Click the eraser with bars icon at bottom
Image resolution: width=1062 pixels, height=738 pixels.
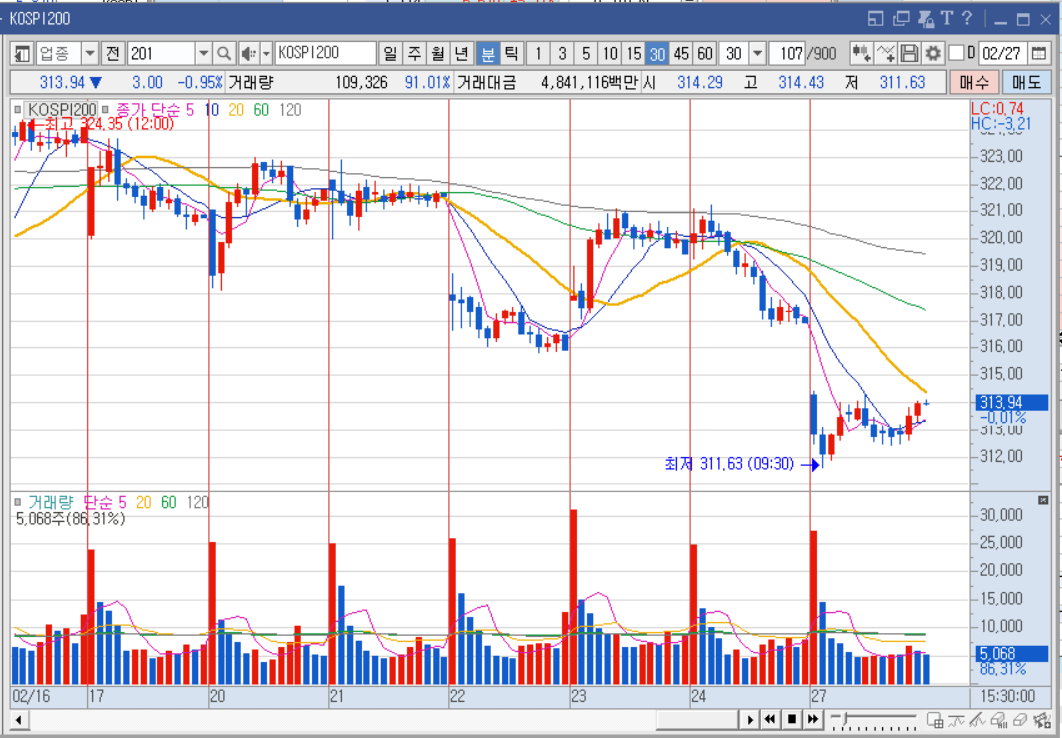point(998,720)
